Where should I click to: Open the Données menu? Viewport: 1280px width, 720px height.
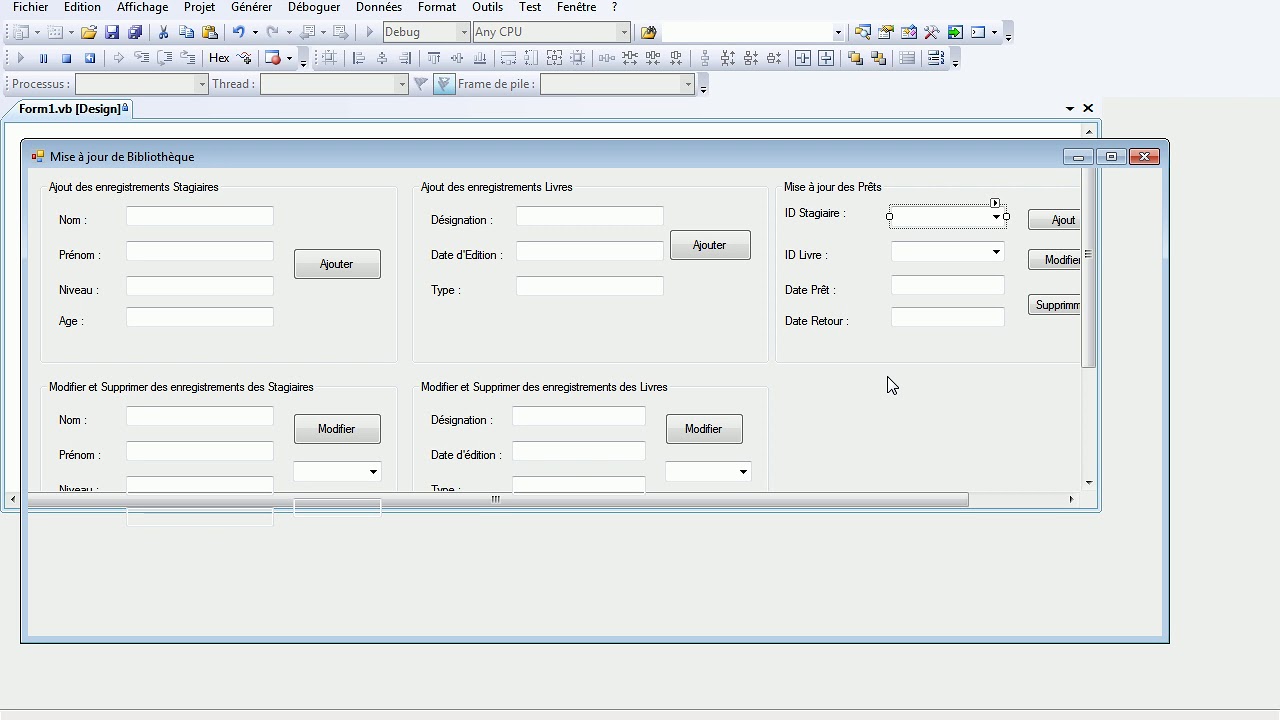[379, 7]
